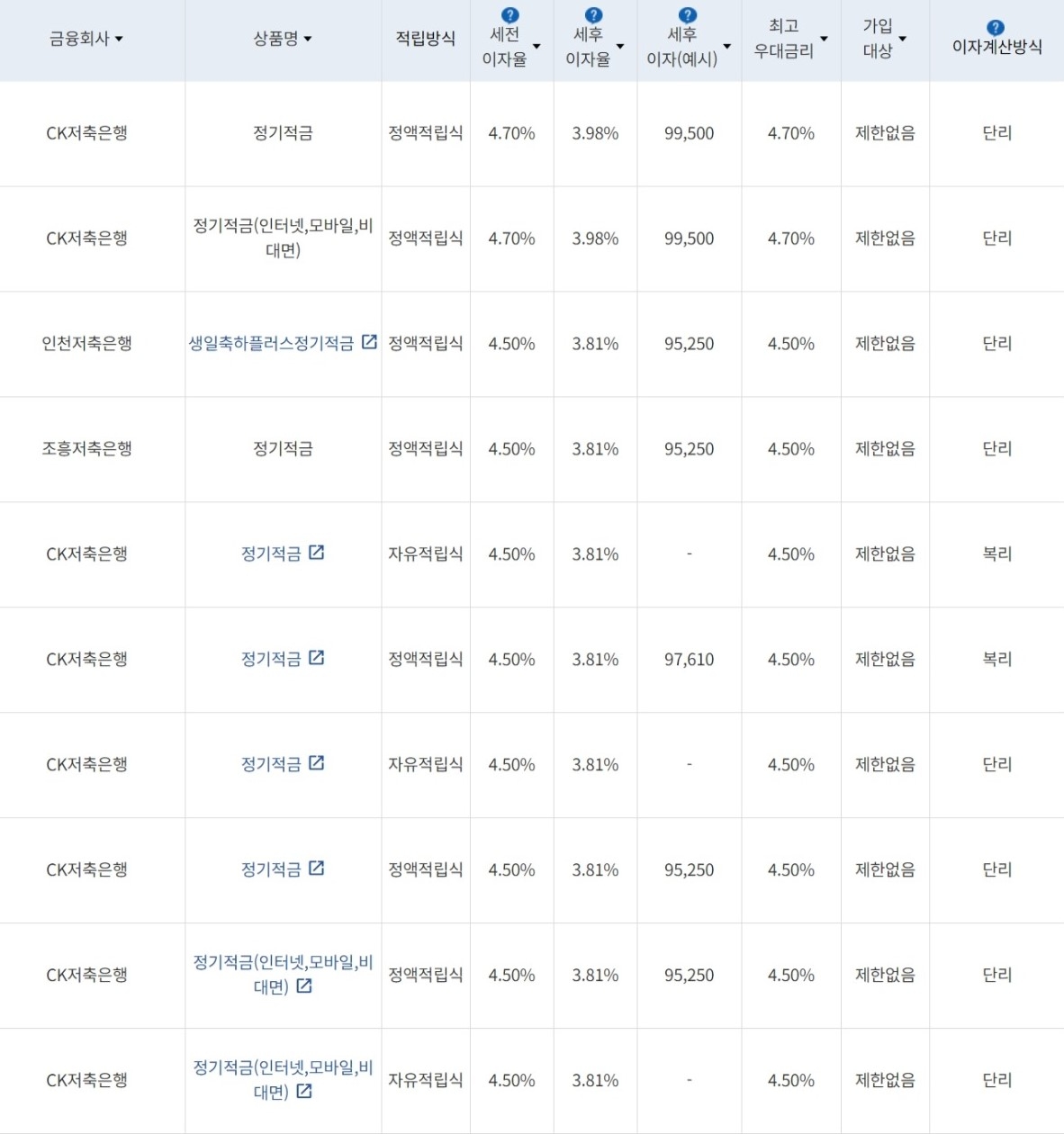Click the external link icon on 단리 자유적립식 정기적금 row

(x=315, y=763)
